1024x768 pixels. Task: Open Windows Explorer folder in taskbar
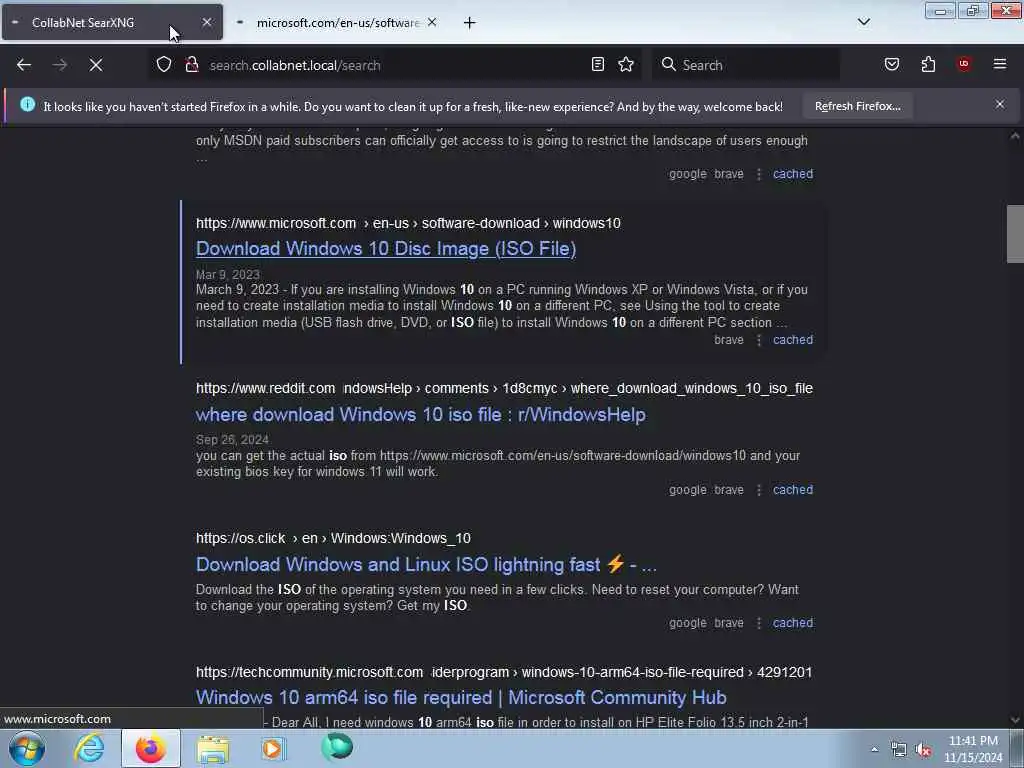(213, 748)
